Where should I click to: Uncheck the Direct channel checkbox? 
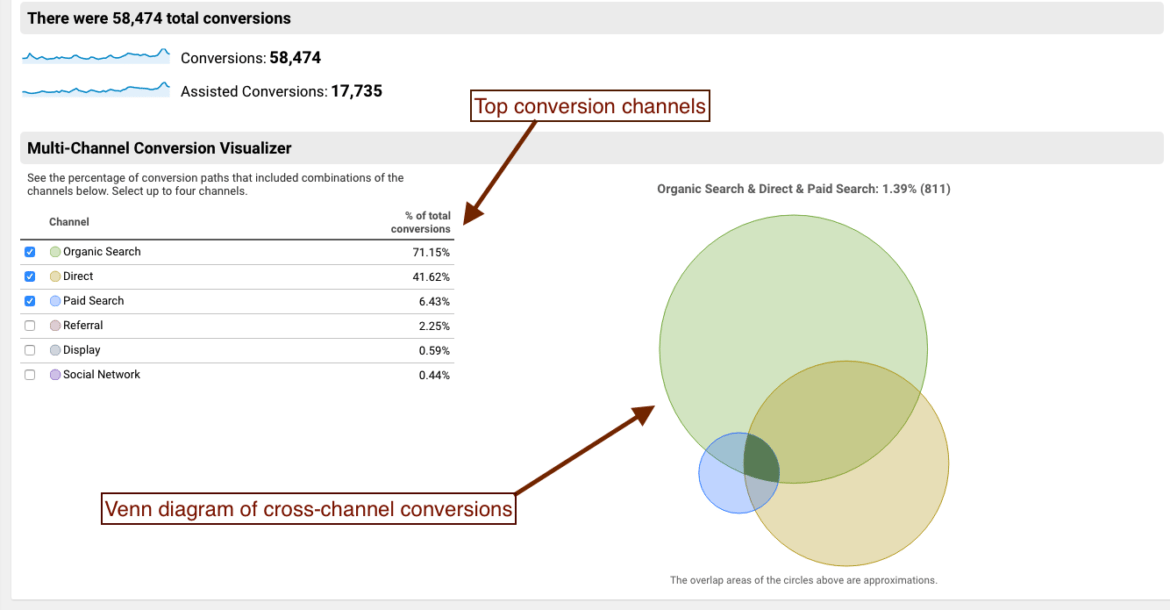29,276
